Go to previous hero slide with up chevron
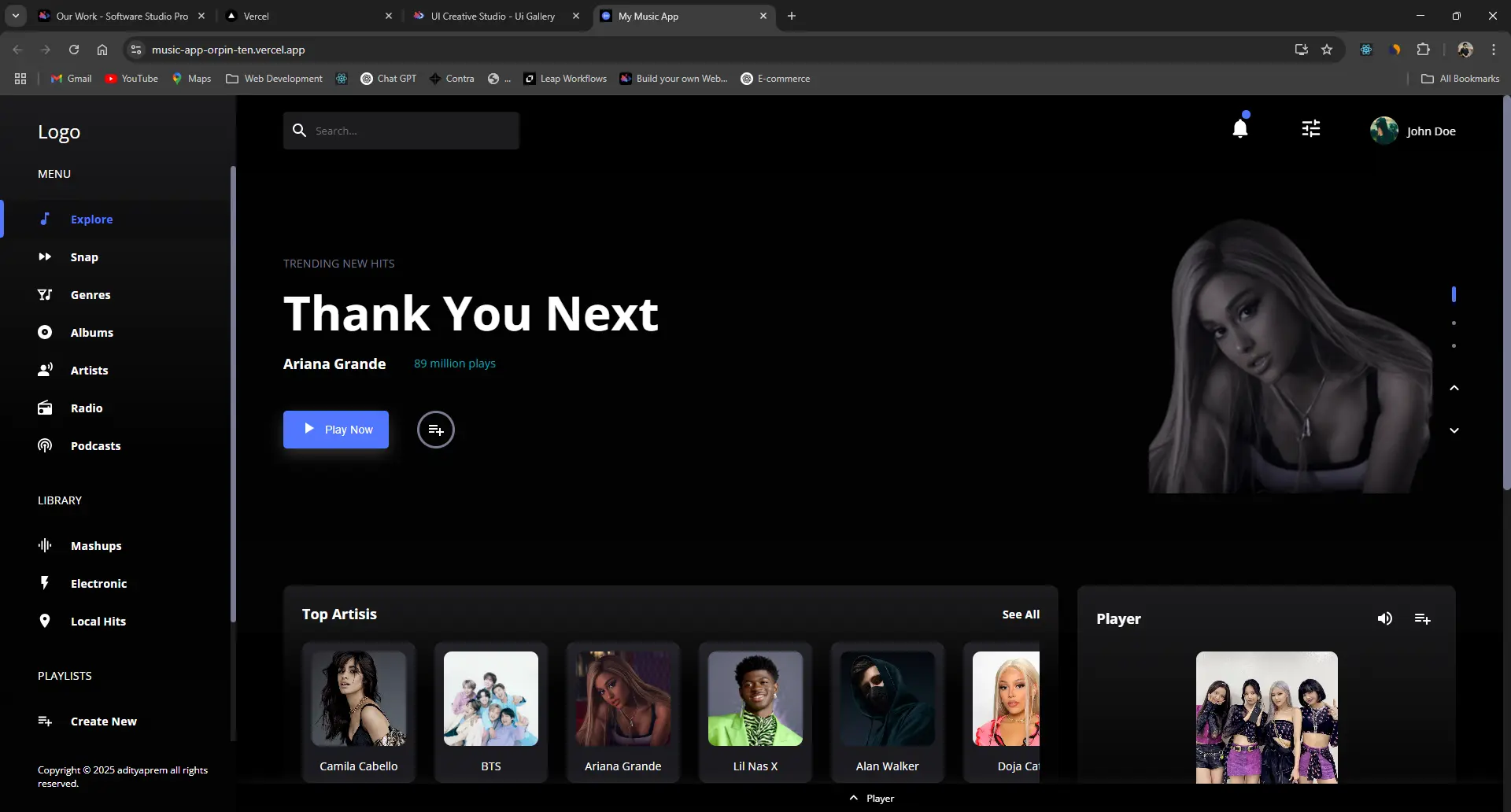 point(1454,388)
